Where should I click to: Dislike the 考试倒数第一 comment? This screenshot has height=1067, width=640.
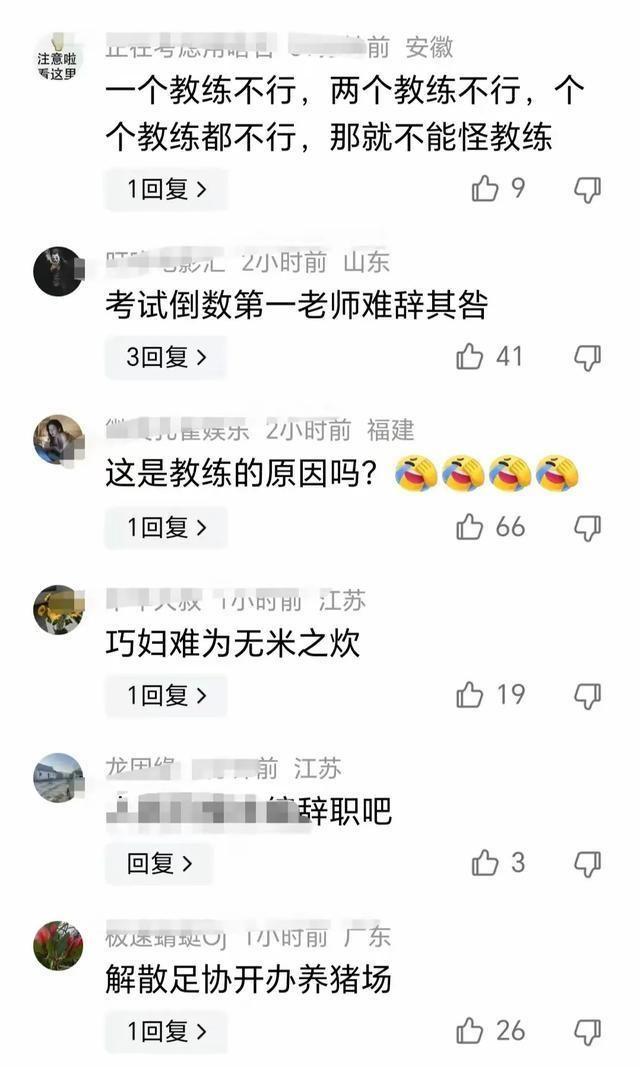pyautogui.click(x=588, y=358)
